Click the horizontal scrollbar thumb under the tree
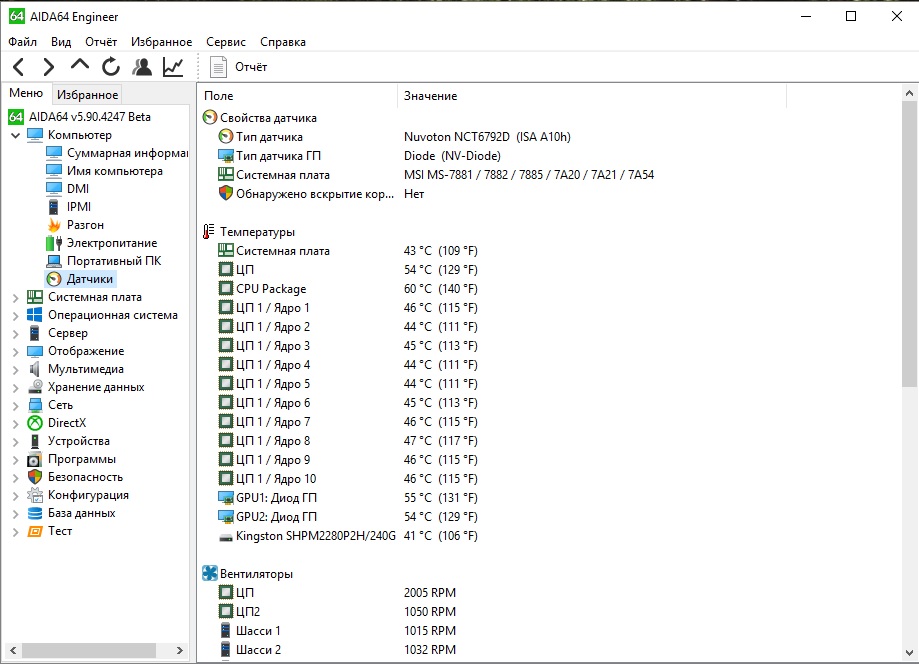The width and height of the screenshot is (919, 664). (89, 651)
